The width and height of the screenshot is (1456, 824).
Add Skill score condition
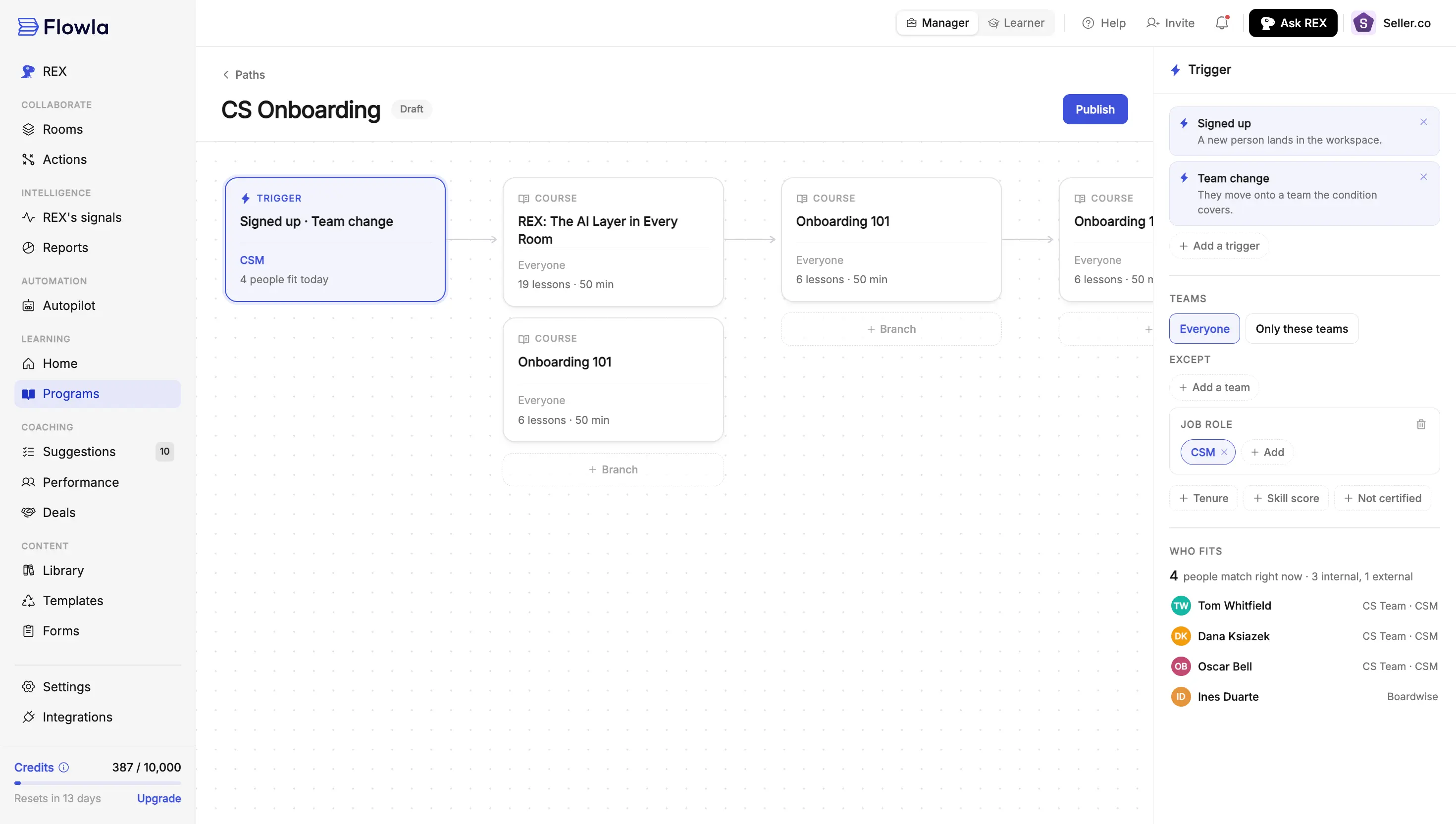pos(1286,499)
